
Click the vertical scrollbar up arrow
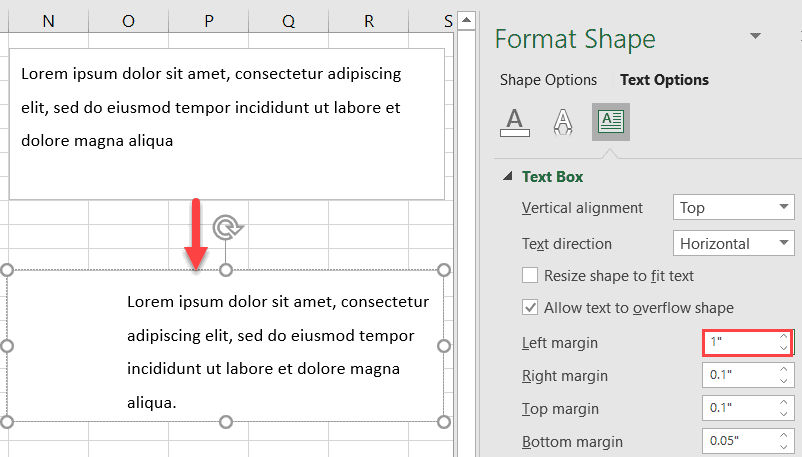[465, 19]
